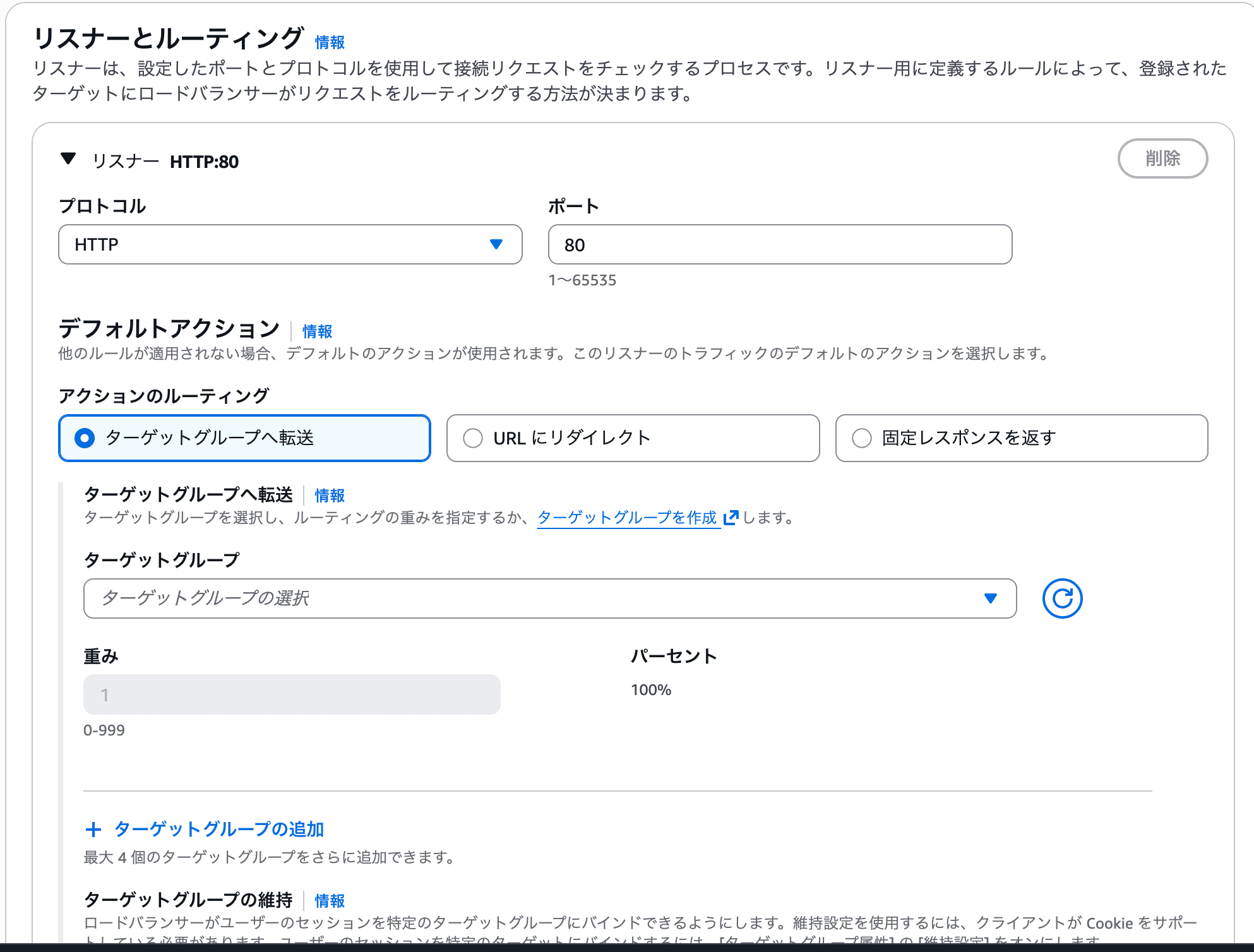
Task: Collapse the リスナー HTTP:80 section triangle
Action: (68, 159)
